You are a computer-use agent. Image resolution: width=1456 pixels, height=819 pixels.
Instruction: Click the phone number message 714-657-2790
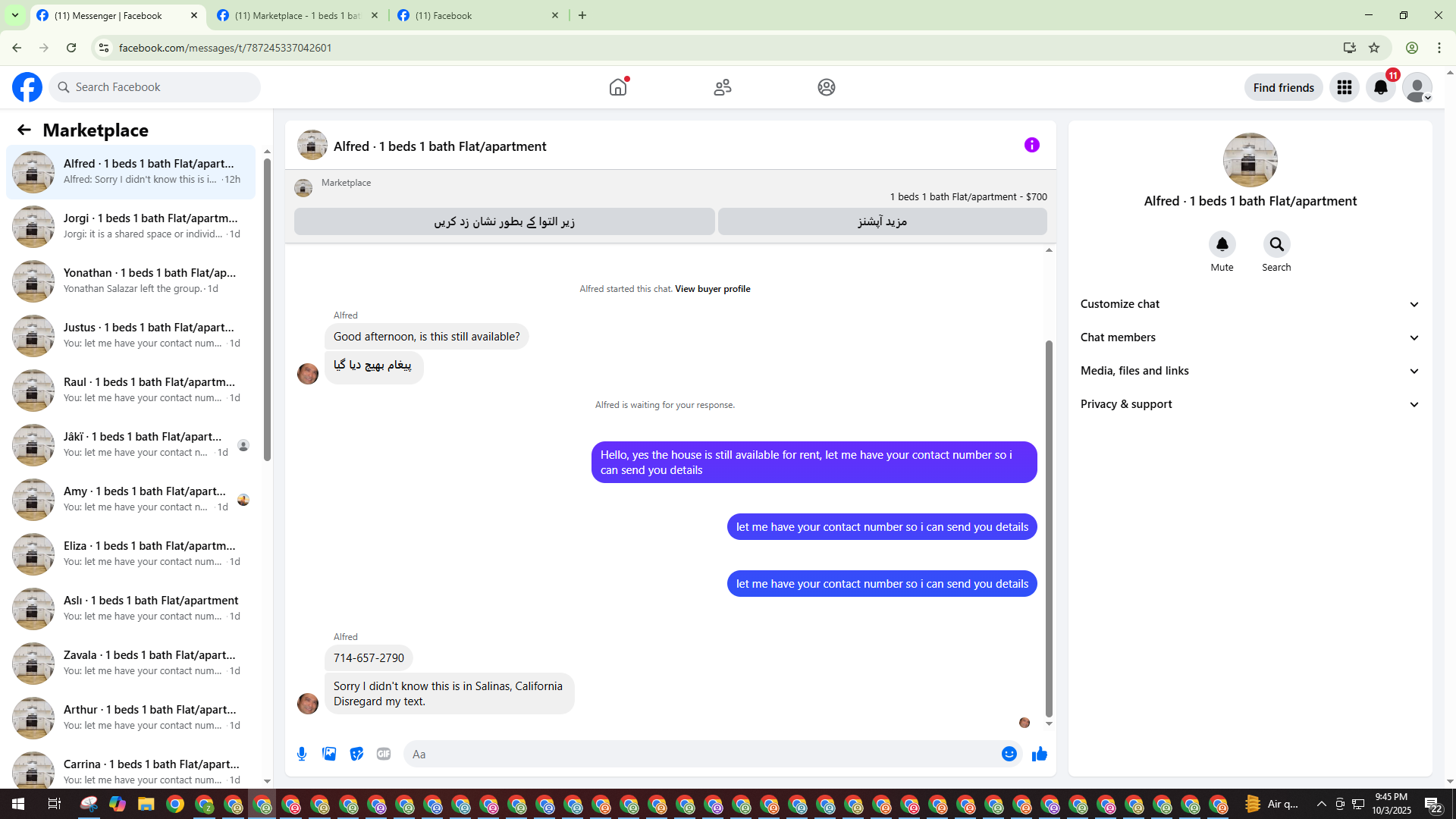pos(369,658)
